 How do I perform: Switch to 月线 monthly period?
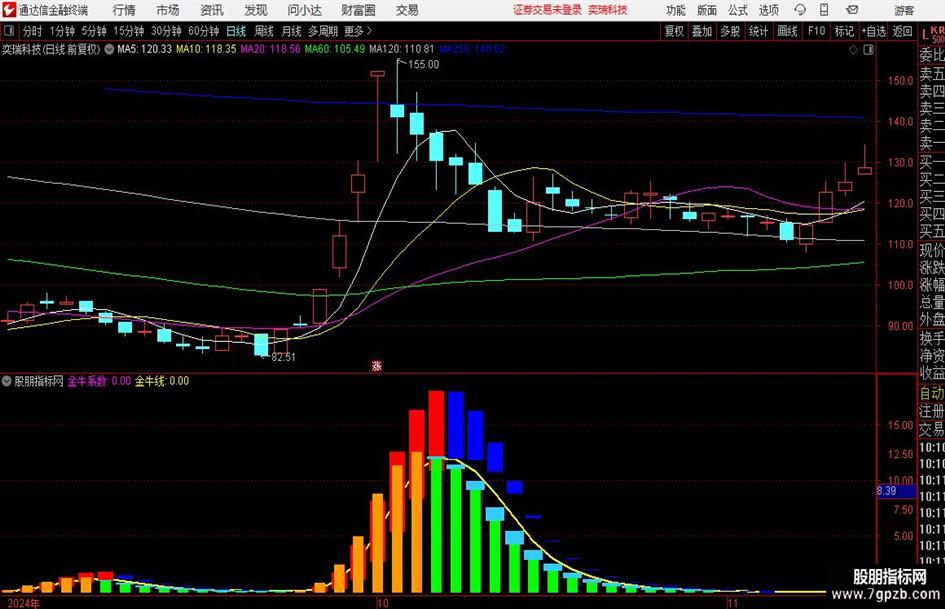[x=292, y=31]
